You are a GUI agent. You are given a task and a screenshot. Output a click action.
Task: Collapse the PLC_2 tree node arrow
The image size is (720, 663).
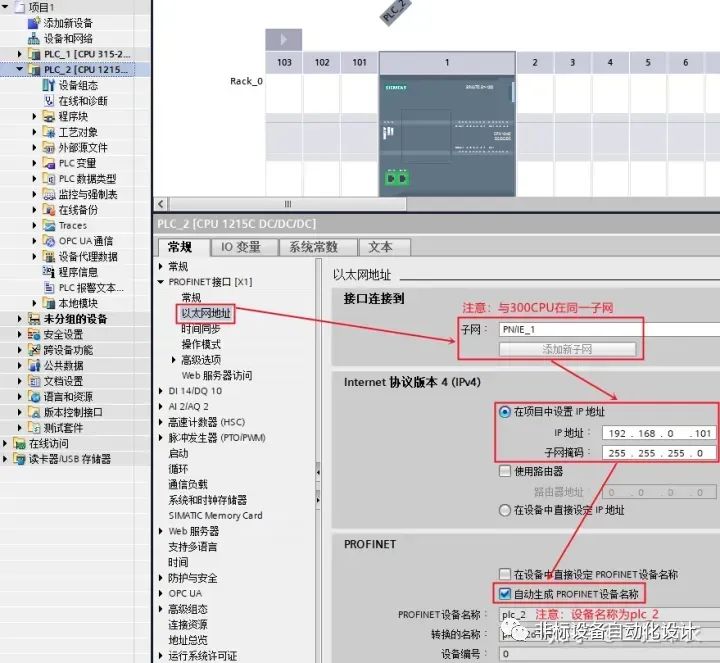(20, 69)
